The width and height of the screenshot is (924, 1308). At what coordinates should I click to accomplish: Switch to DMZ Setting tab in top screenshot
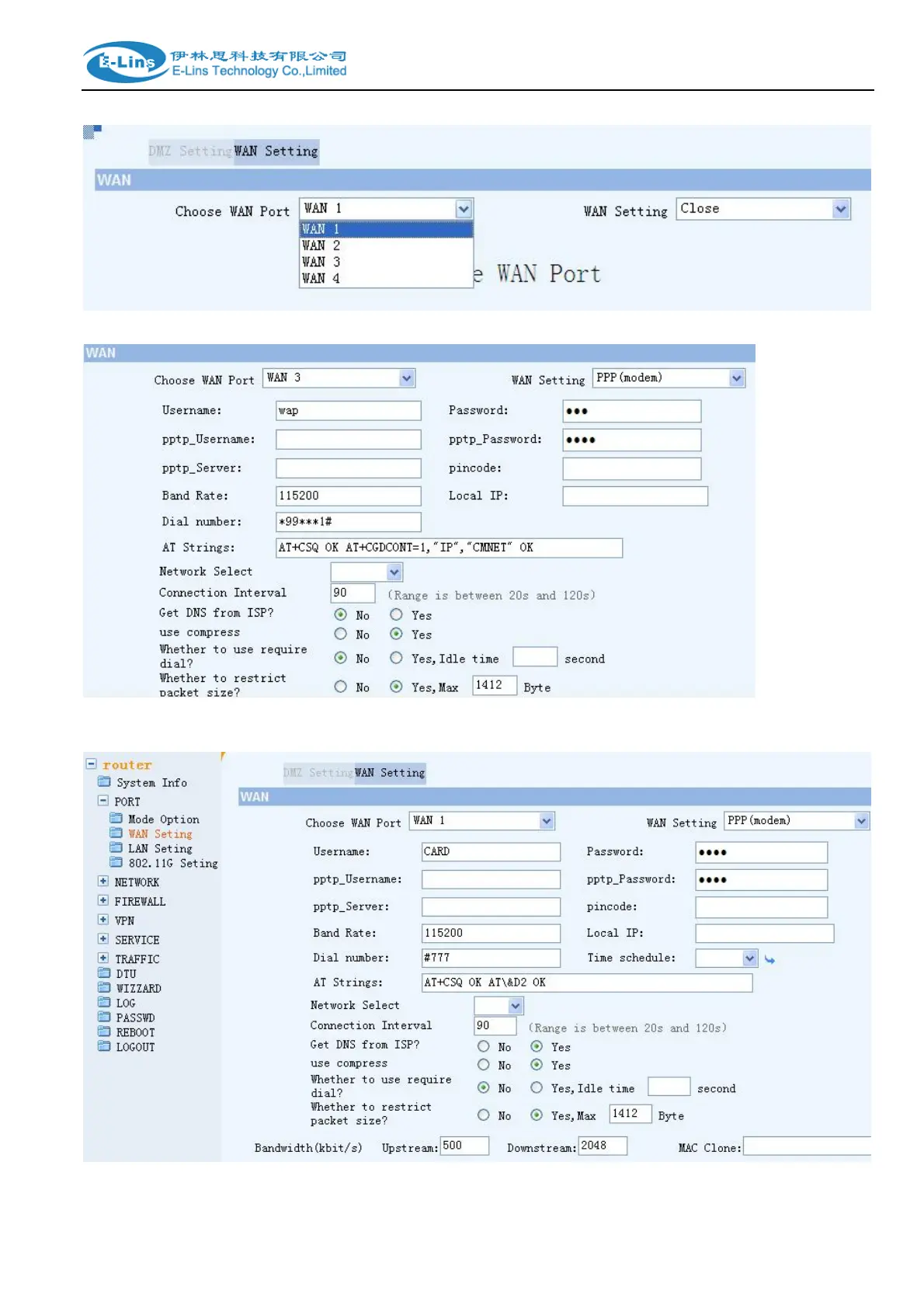[190, 151]
